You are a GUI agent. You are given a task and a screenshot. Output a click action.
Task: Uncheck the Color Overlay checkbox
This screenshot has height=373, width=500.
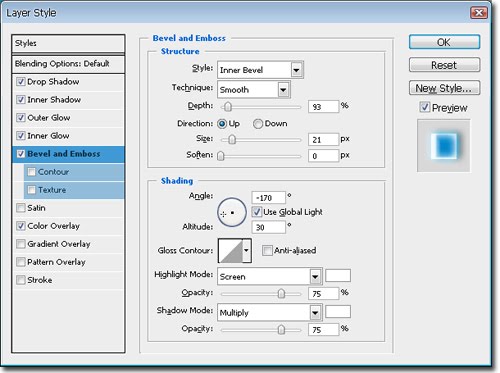21,226
